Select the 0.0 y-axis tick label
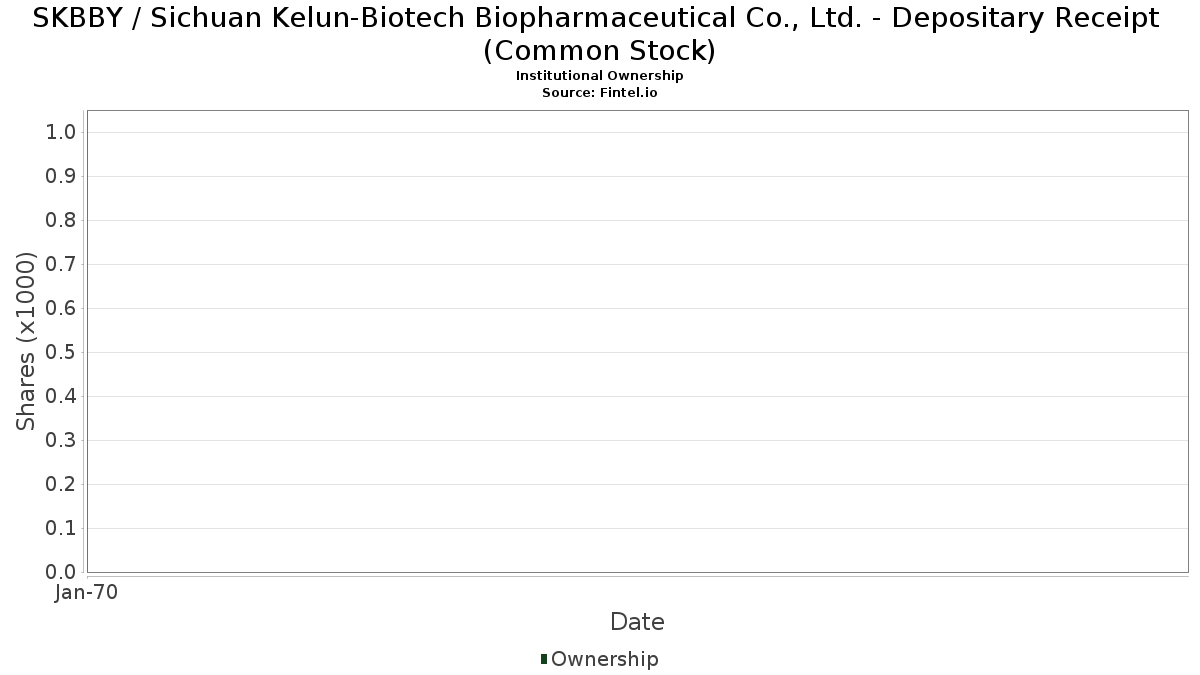The width and height of the screenshot is (1200, 675). coord(62,573)
